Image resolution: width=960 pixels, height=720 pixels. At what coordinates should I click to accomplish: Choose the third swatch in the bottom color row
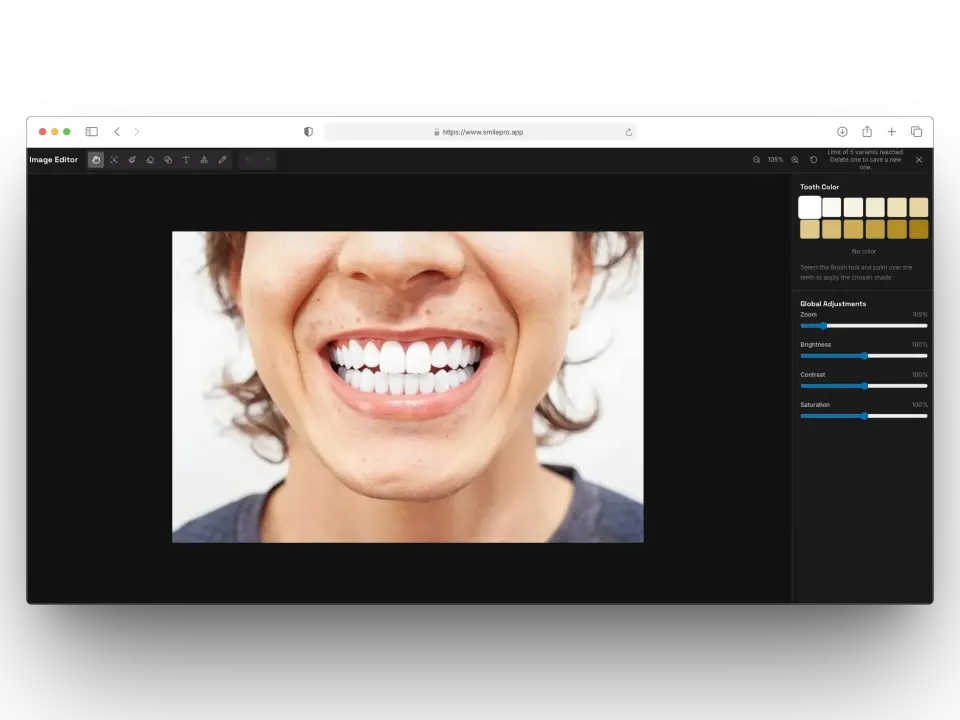coord(853,230)
